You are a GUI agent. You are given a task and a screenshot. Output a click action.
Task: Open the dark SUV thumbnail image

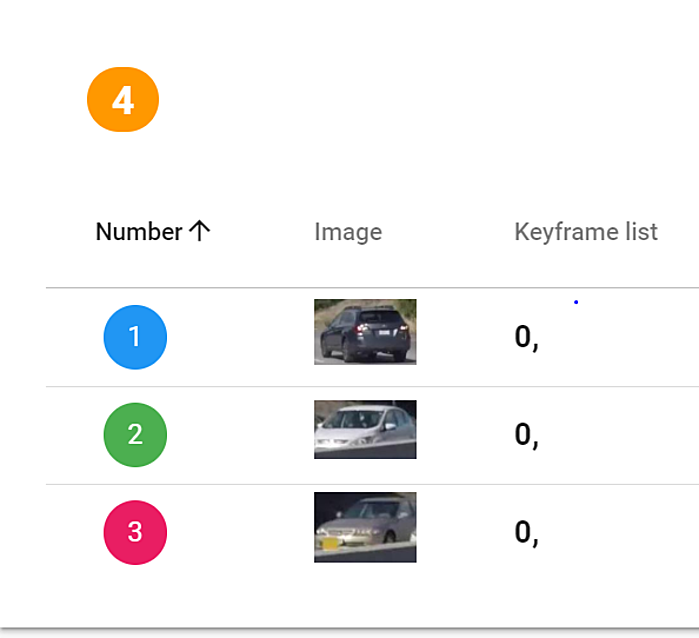(x=365, y=331)
